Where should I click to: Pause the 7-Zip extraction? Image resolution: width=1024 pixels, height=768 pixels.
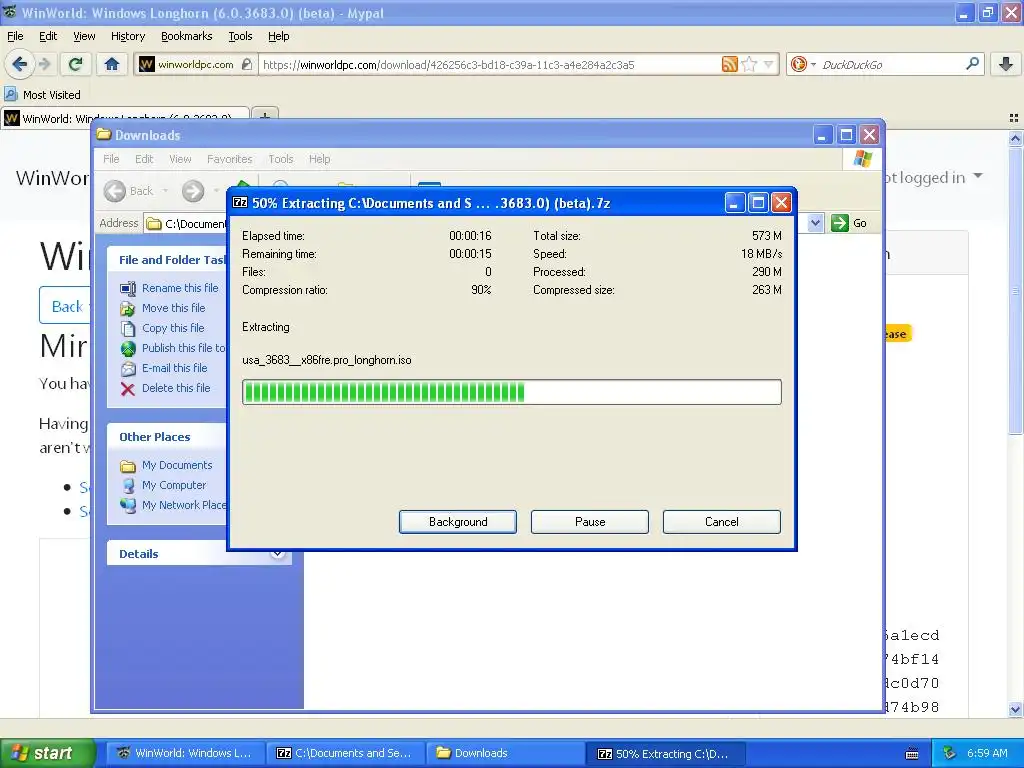pyautogui.click(x=590, y=522)
